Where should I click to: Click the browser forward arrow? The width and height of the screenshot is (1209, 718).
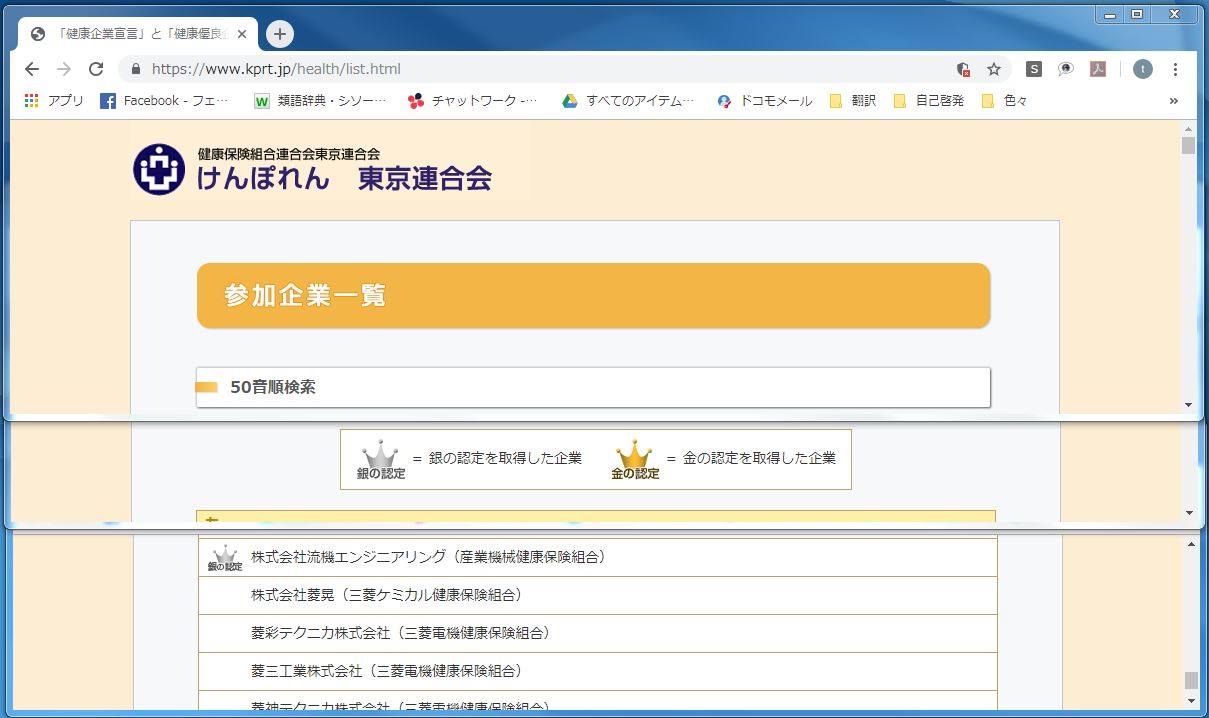pyautogui.click(x=64, y=69)
